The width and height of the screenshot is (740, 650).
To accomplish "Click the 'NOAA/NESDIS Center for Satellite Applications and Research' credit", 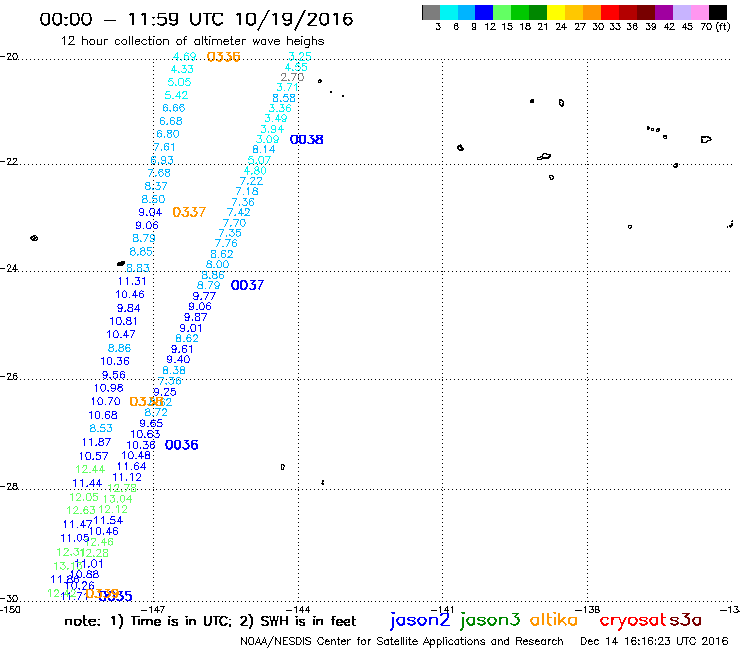I will pos(402,641).
